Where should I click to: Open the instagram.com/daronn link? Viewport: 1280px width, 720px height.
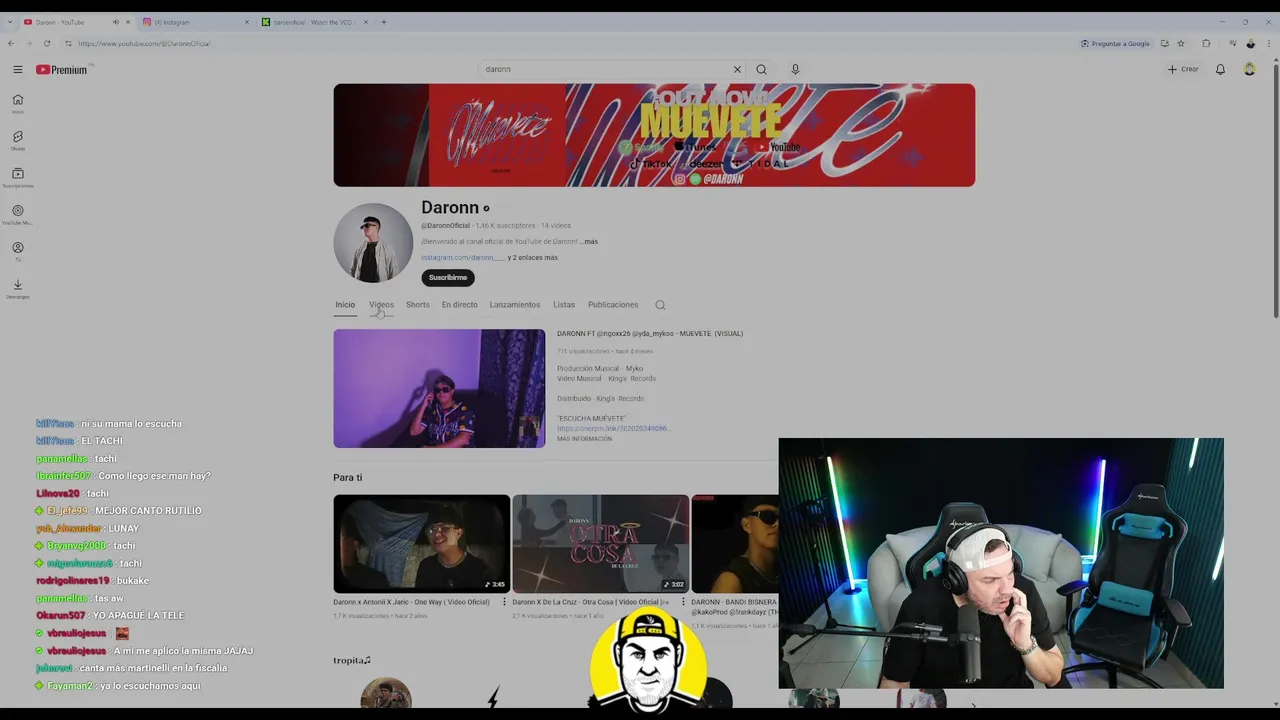click(462, 258)
